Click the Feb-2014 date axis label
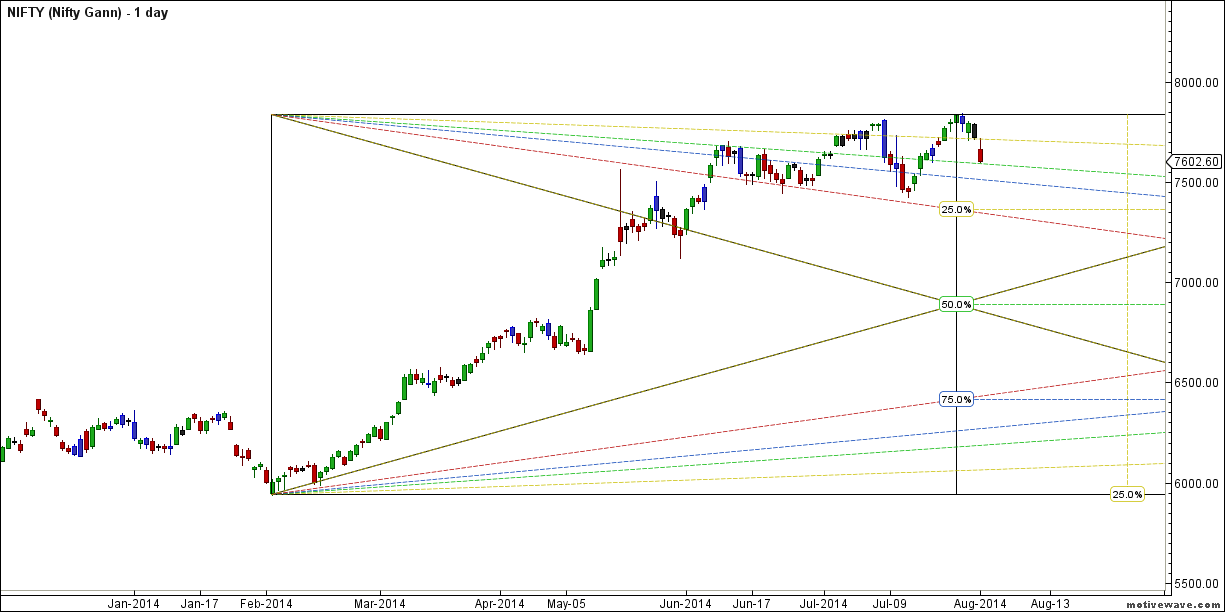 click(x=264, y=604)
